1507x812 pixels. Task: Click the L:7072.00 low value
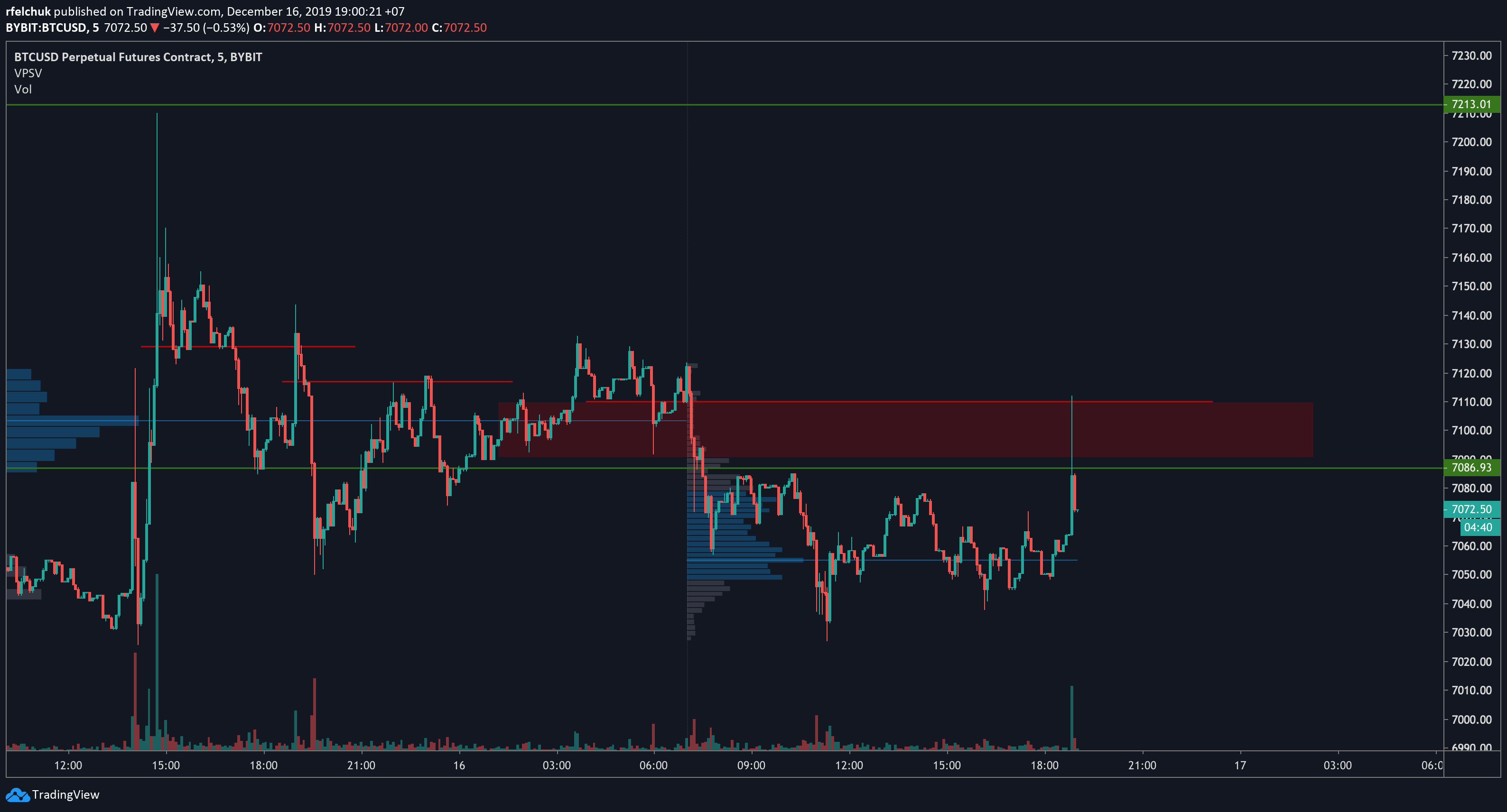(x=401, y=28)
